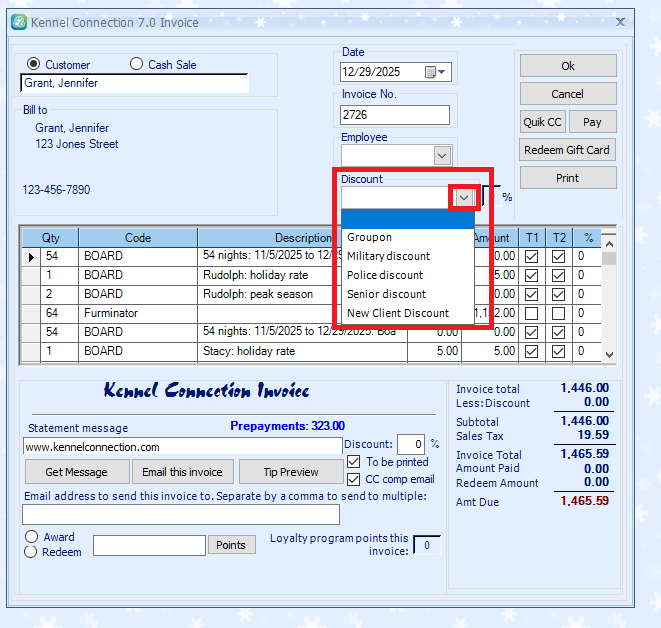Open Tip Preview

pyautogui.click(x=290, y=472)
